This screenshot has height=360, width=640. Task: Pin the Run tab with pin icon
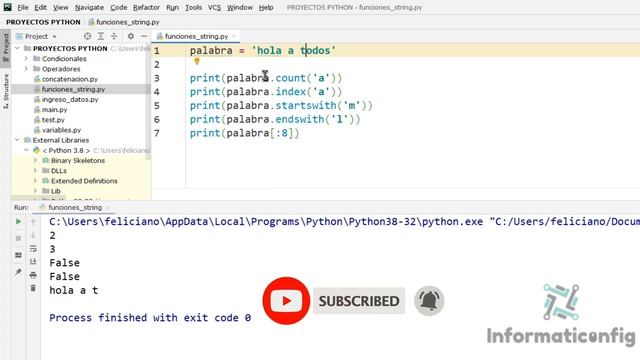click(x=18, y=272)
